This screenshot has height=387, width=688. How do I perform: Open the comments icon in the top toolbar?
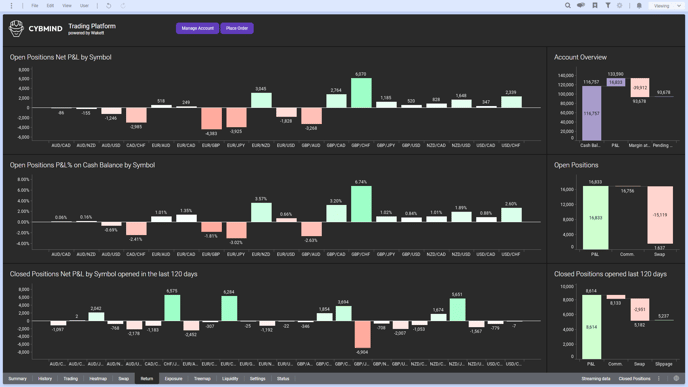coord(581,6)
